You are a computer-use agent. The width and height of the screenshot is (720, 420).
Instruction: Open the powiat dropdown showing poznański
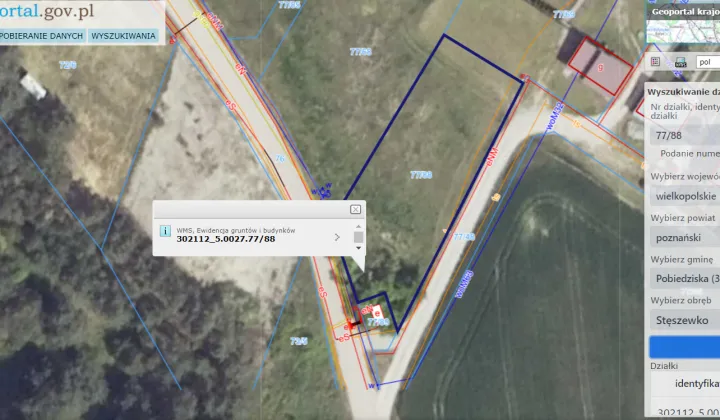point(685,237)
